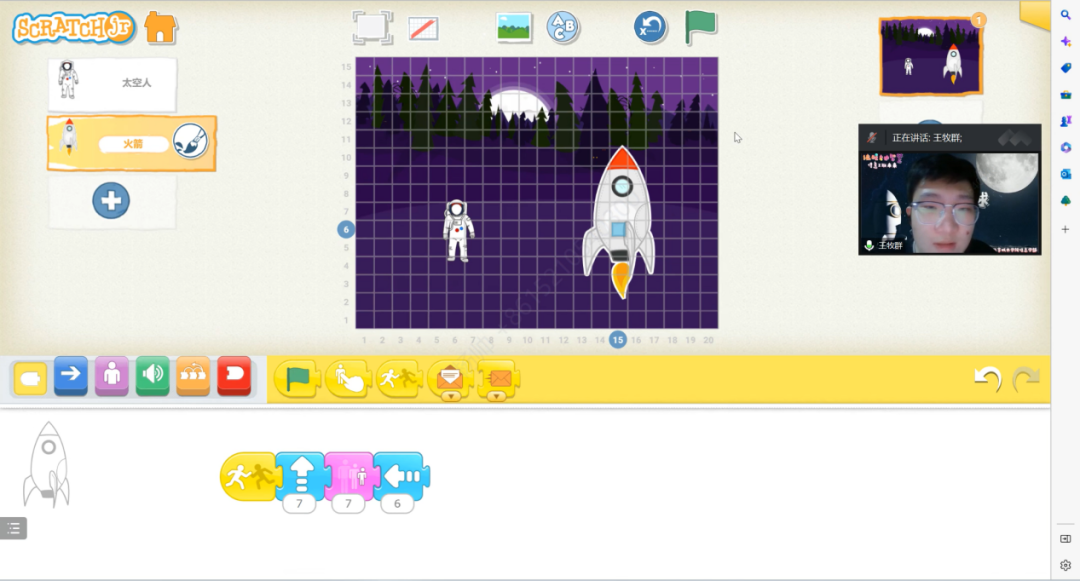Toggle the stage grid display
1080x581 pixels.
pos(424,27)
